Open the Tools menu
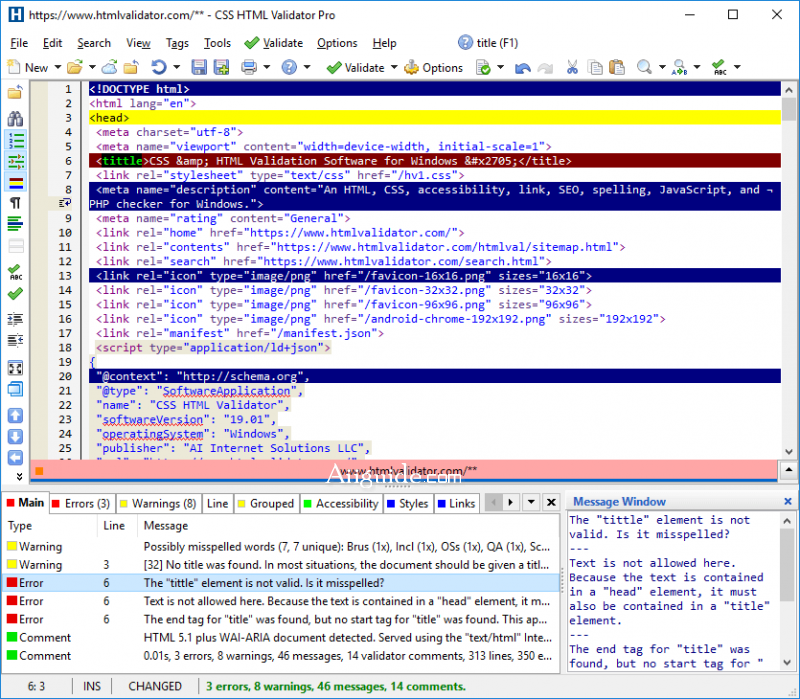Screen dimensions: 800x699 pos(217,43)
